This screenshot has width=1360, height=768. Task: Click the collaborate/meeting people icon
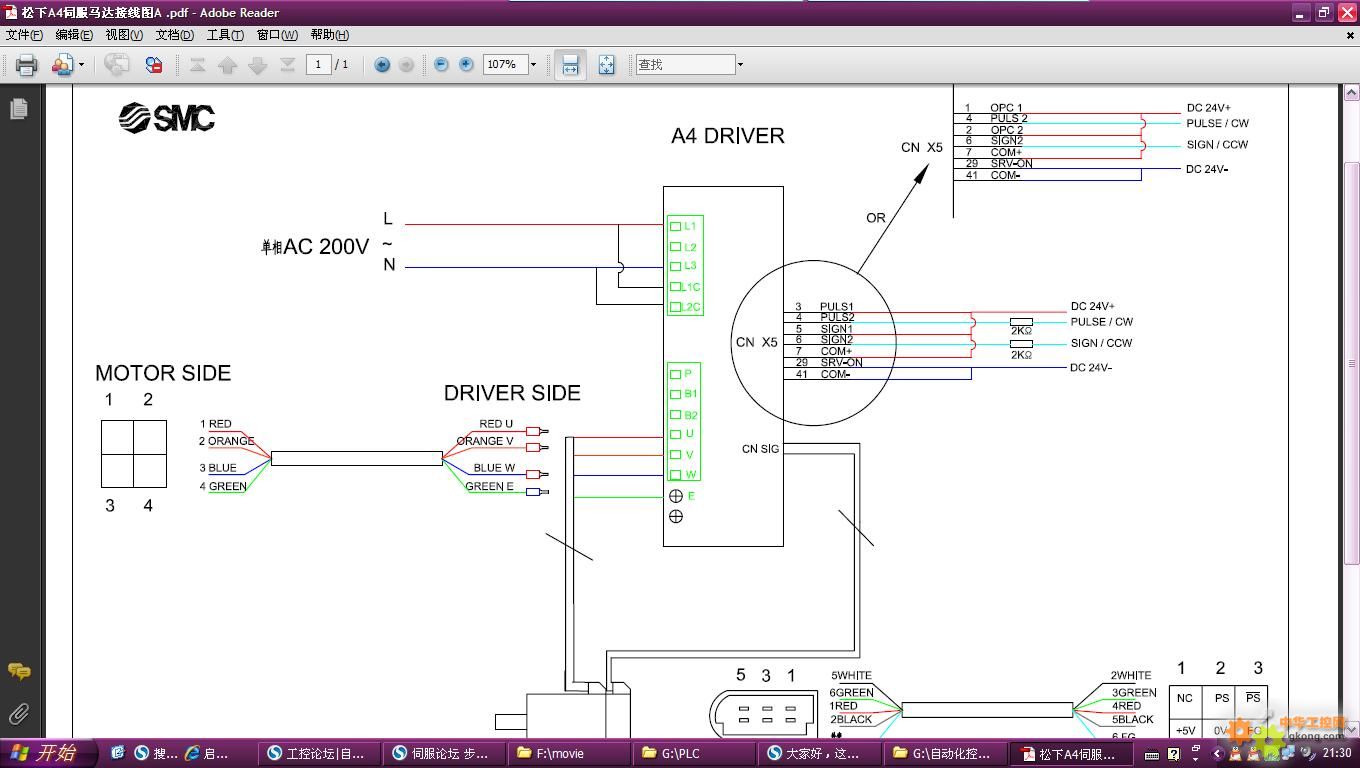(61, 65)
